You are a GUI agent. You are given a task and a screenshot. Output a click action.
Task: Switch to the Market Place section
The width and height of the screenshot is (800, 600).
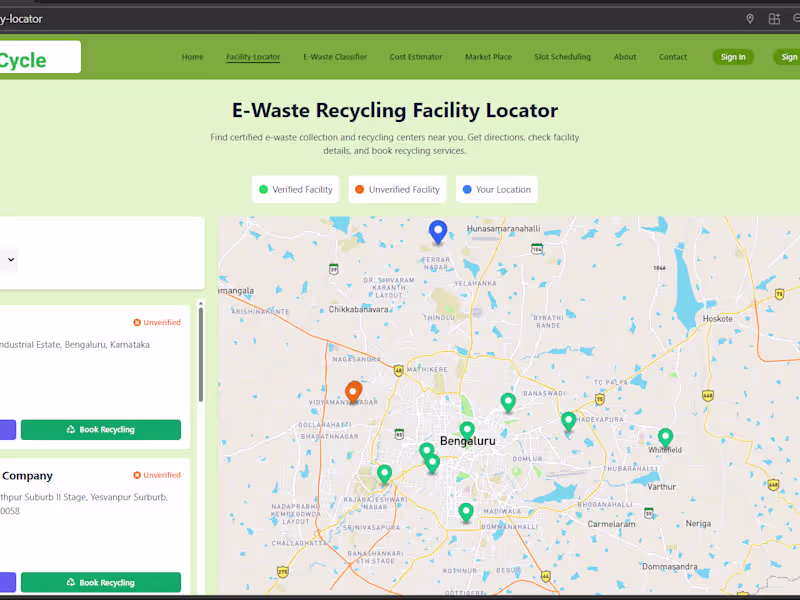click(x=488, y=57)
